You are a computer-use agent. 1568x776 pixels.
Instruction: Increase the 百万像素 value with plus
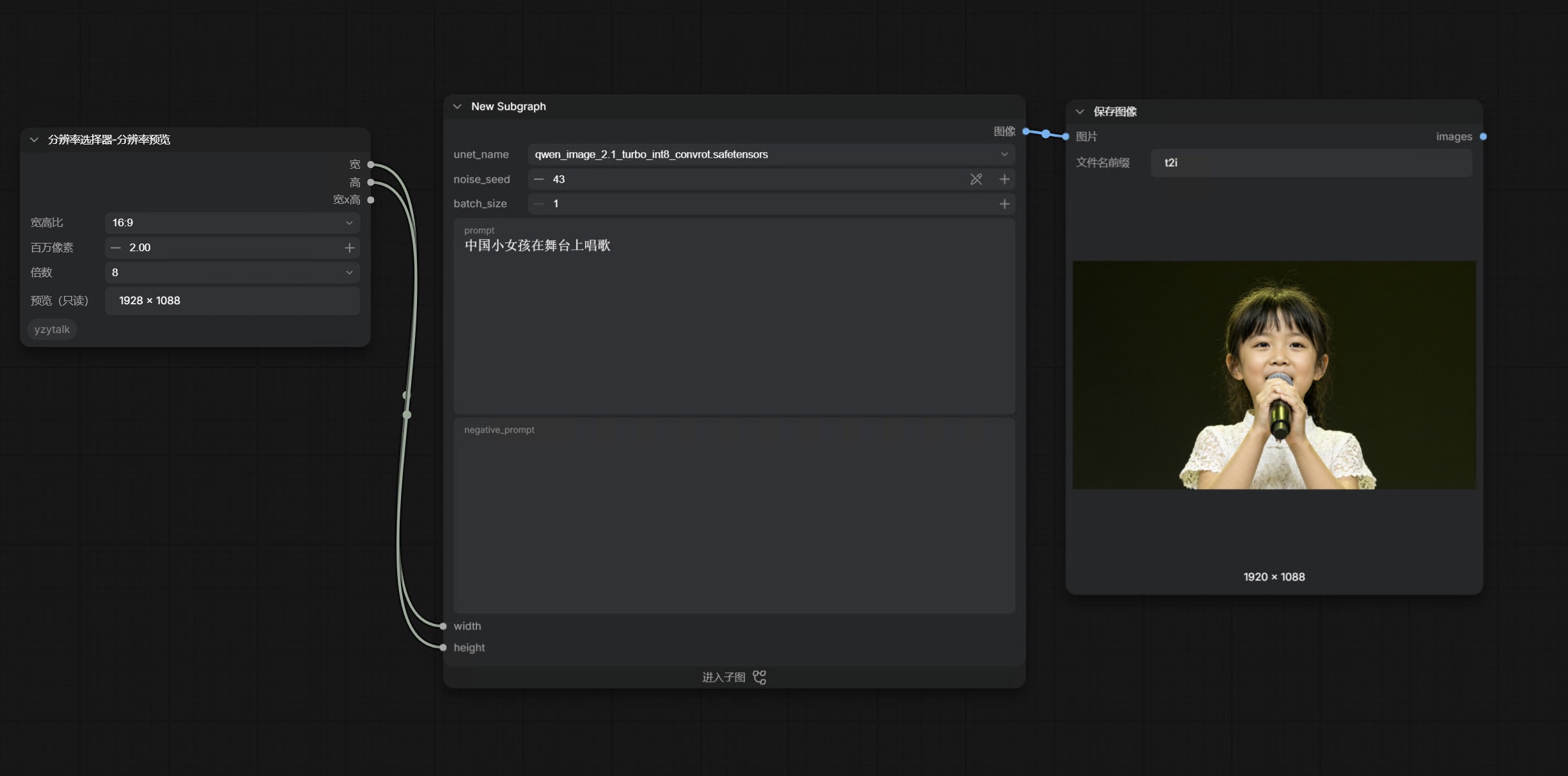(349, 247)
